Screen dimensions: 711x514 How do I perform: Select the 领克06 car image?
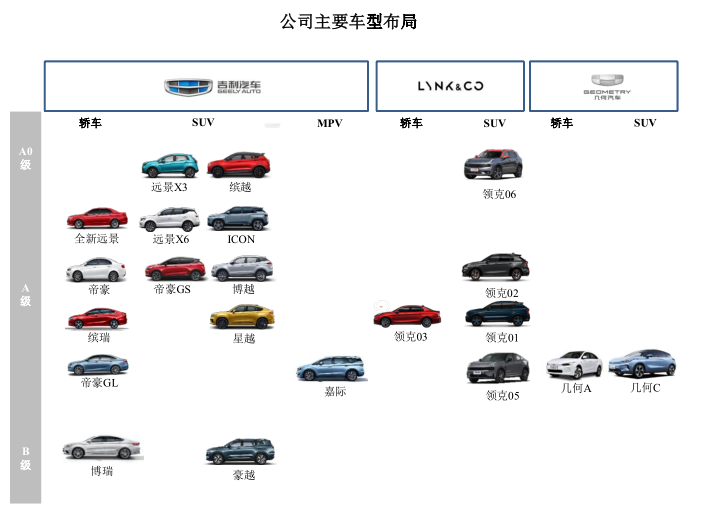tap(493, 164)
